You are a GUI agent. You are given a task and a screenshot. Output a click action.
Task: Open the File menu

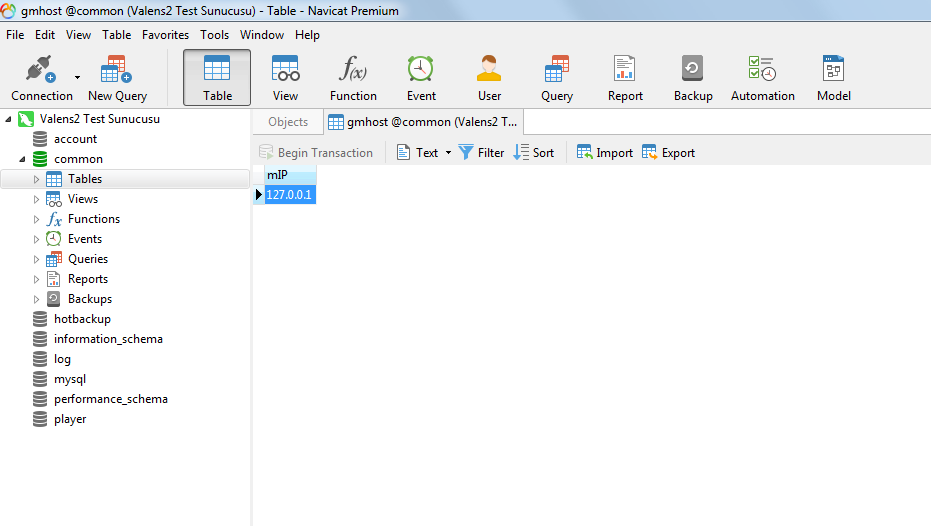pyautogui.click(x=15, y=35)
